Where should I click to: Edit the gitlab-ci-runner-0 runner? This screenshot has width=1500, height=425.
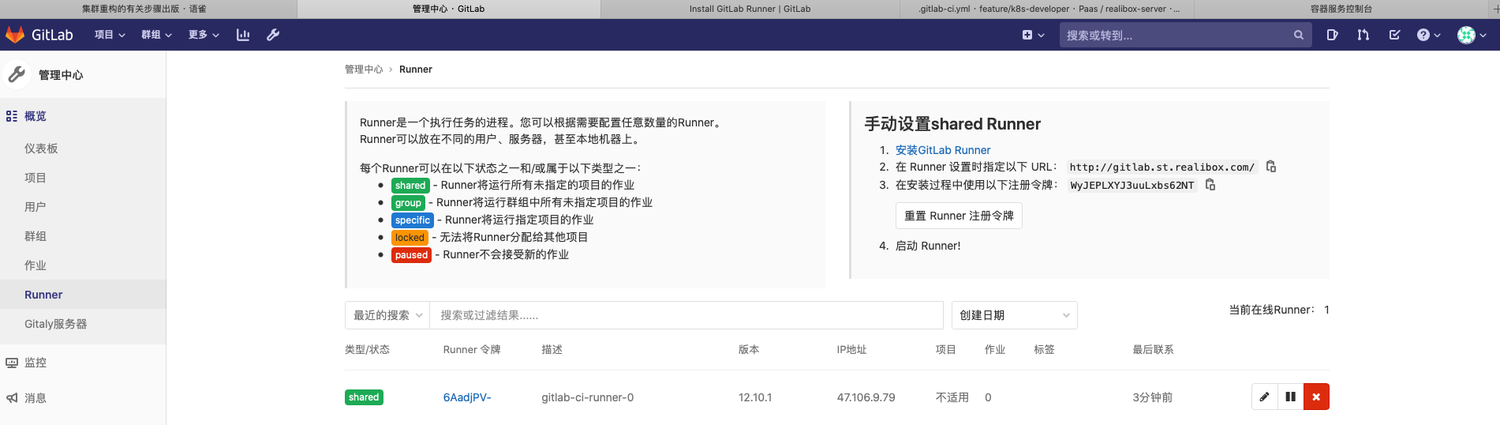(1264, 397)
